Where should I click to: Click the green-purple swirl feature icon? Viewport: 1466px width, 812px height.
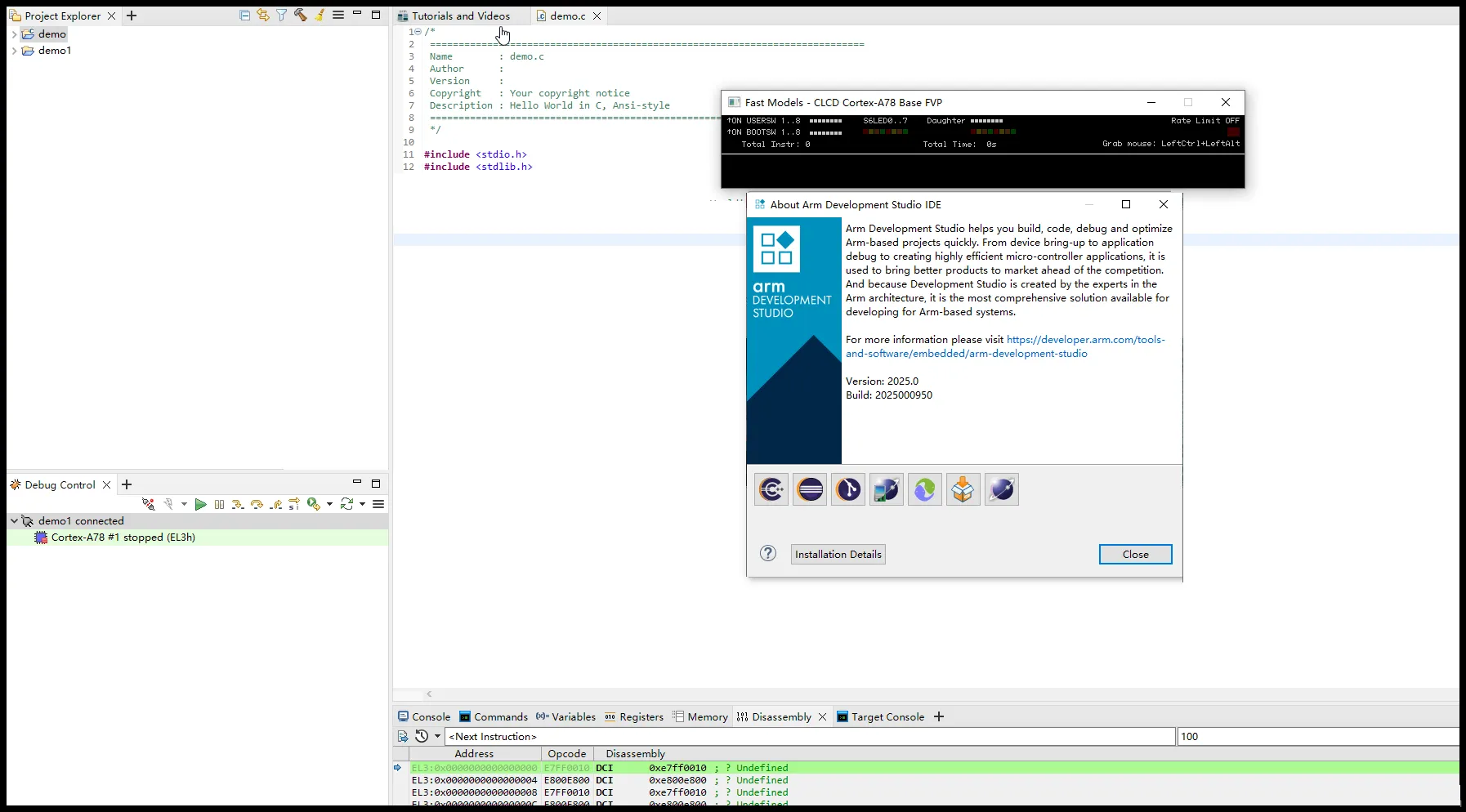click(x=925, y=489)
